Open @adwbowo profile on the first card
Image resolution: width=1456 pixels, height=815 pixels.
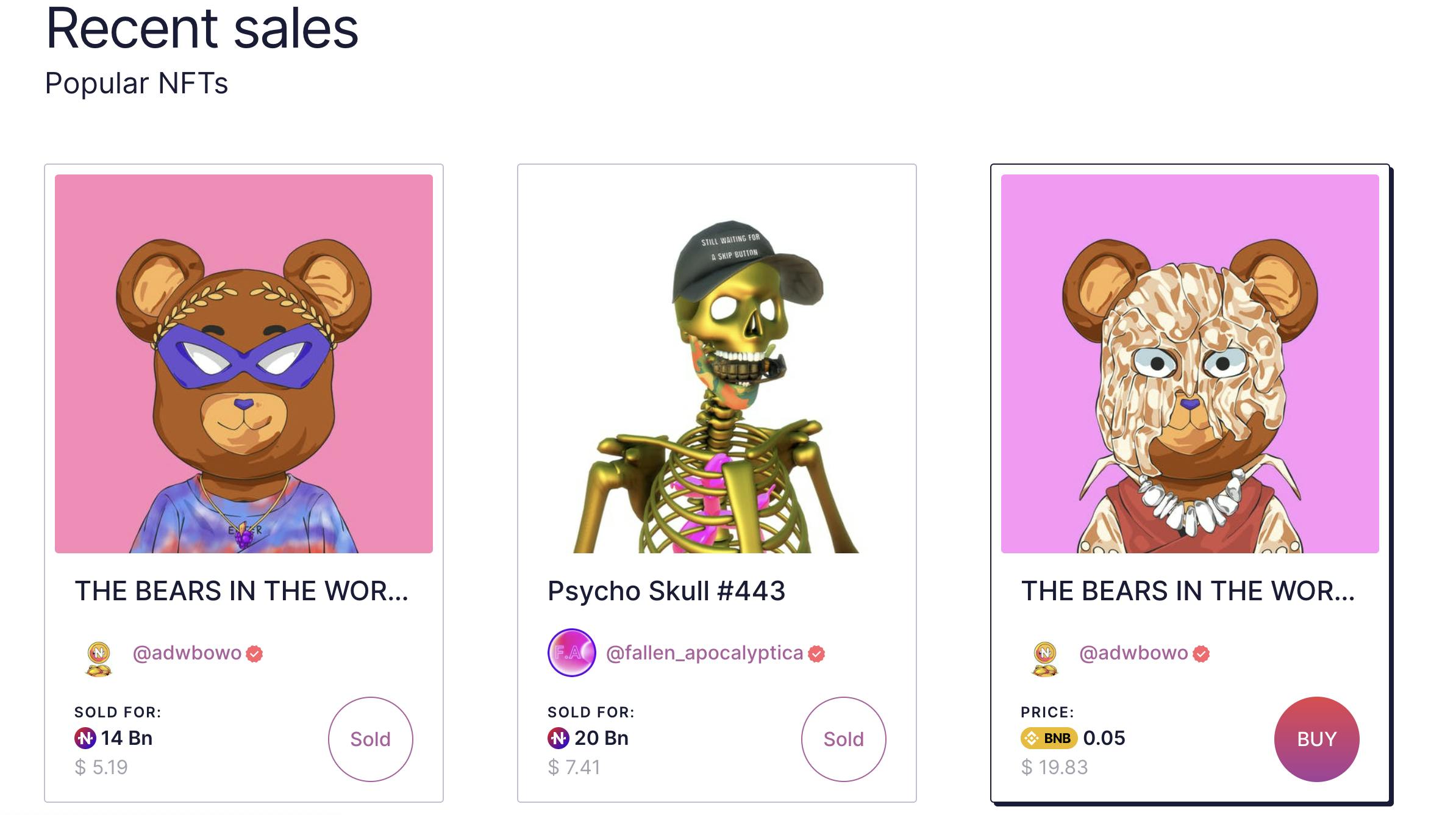187,653
